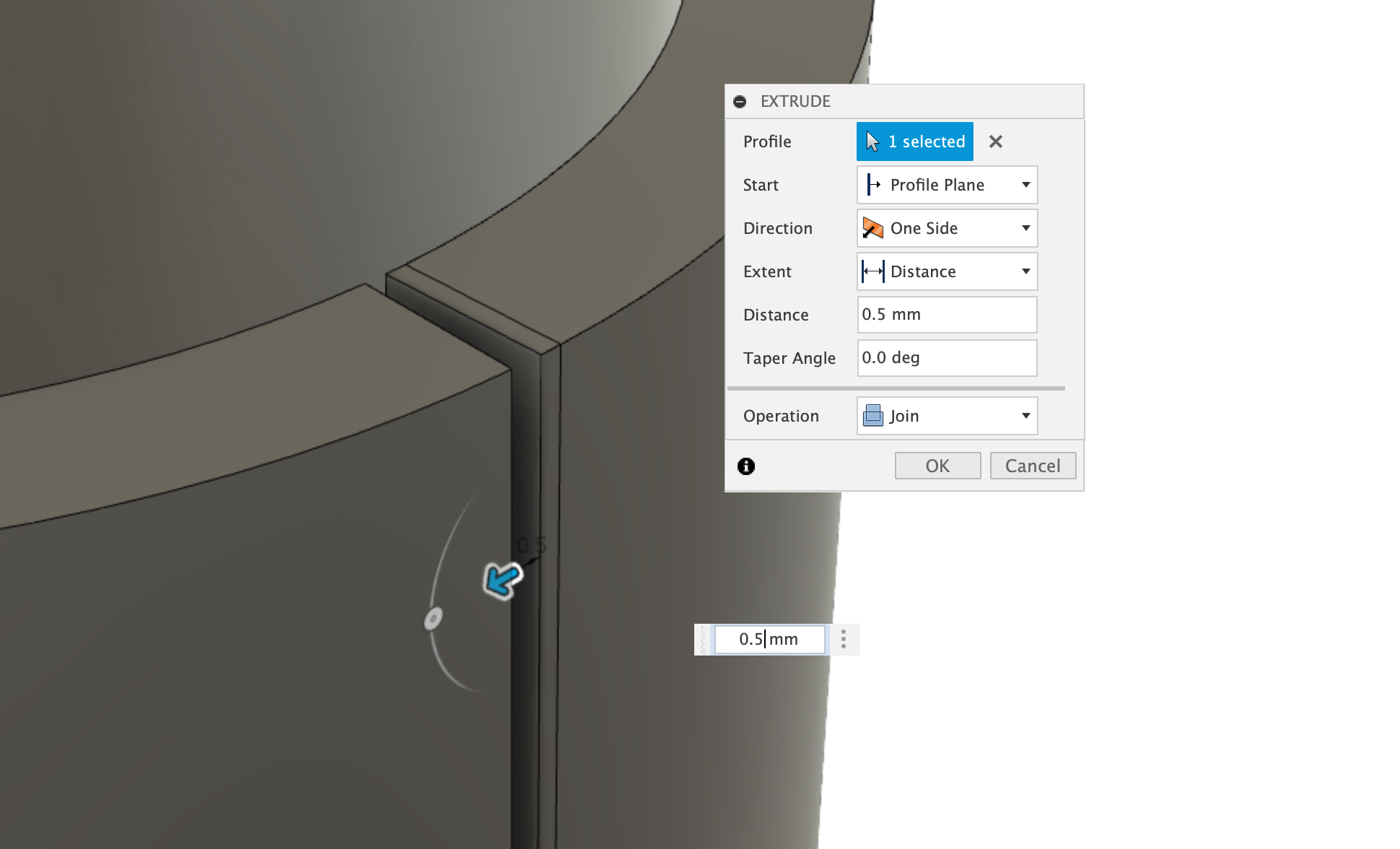Image resolution: width=1400 pixels, height=849 pixels.
Task: Click the rotation manipulator dot on the arc
Action: tap(434, 617)
